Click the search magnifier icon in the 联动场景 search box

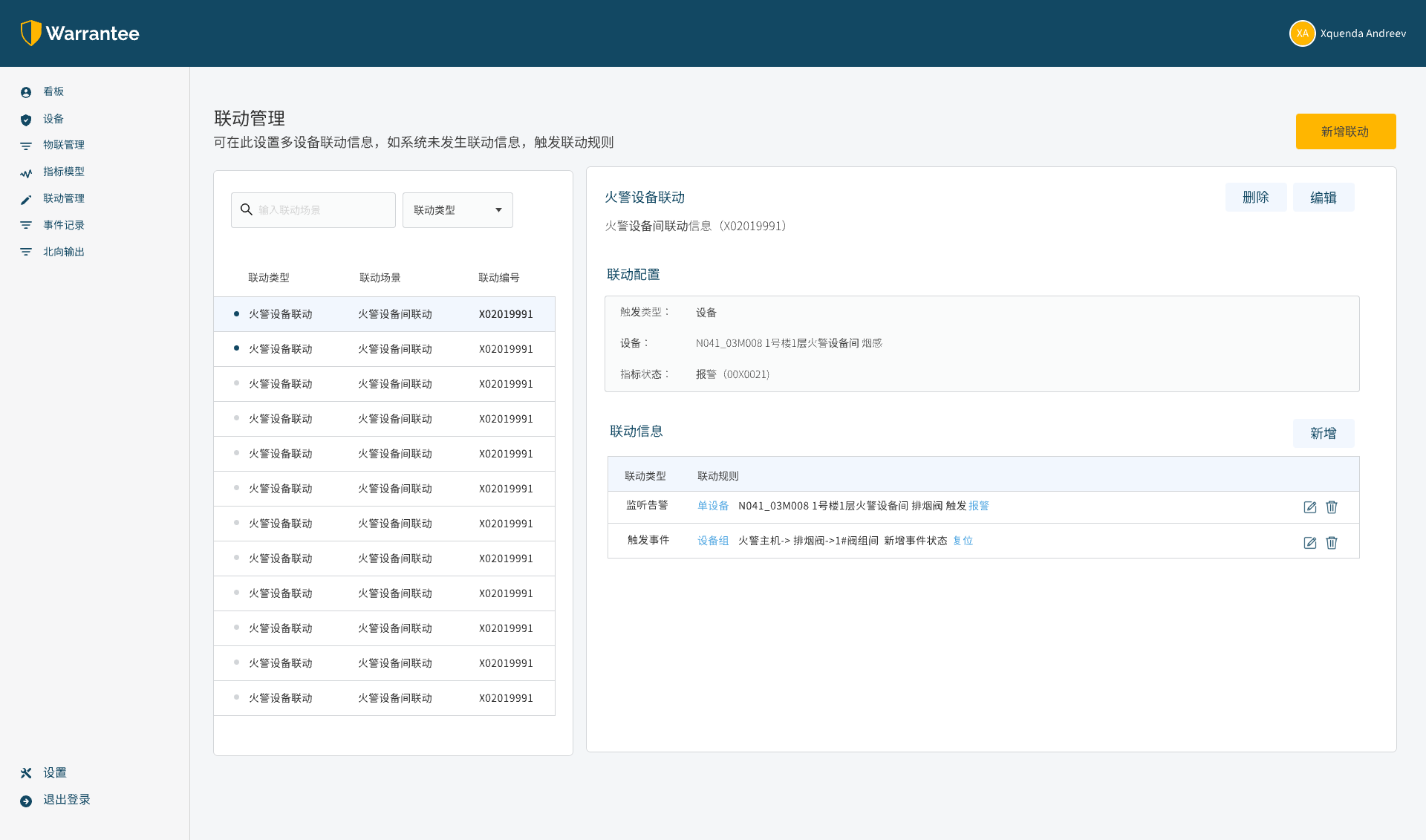pos(247,209)
